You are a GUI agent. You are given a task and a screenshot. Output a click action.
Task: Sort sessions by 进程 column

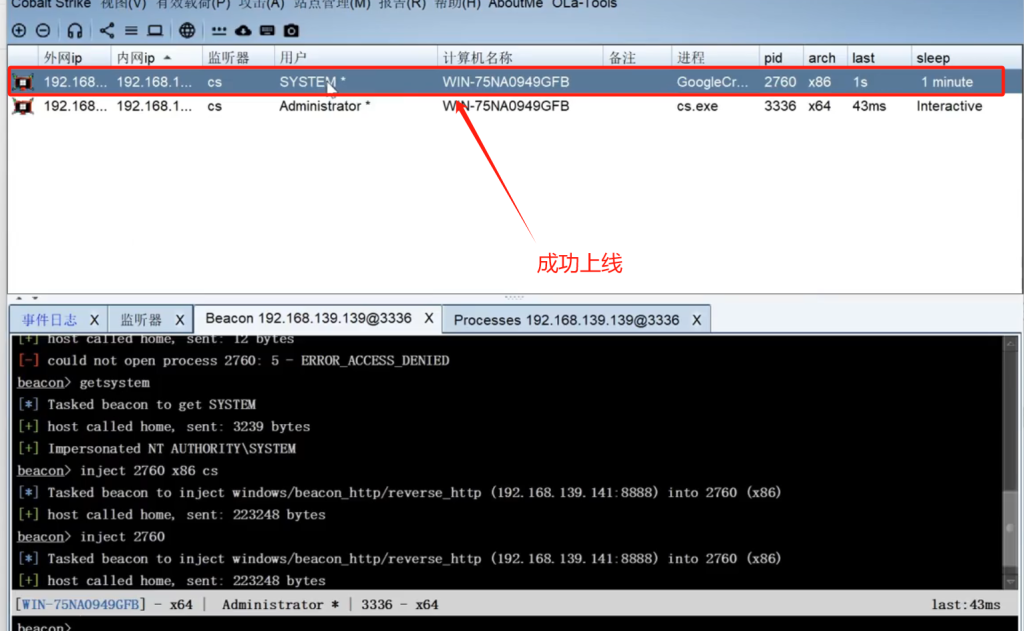coord(715,57)
